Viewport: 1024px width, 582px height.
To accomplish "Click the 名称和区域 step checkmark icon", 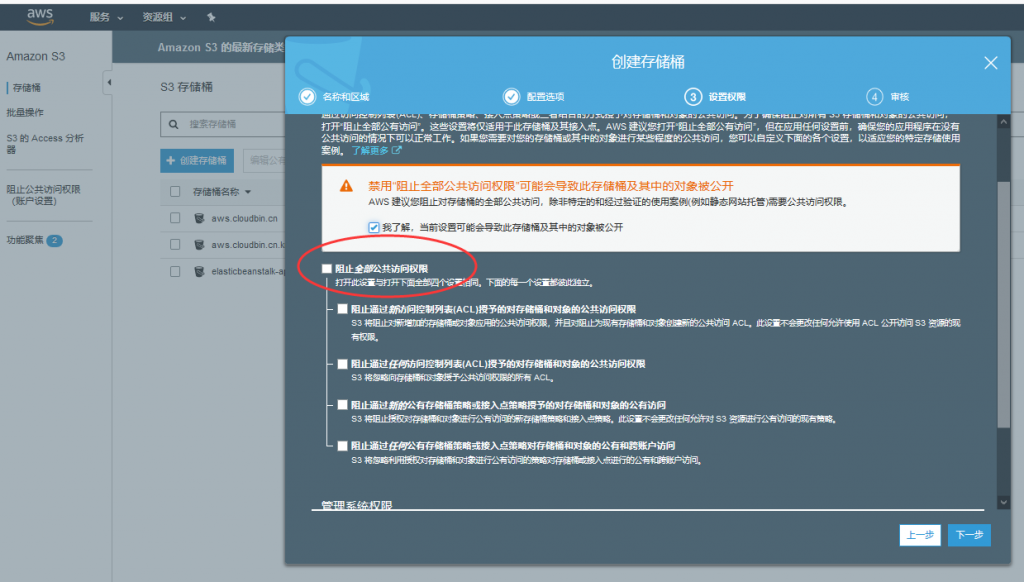I will pos(307,97).
